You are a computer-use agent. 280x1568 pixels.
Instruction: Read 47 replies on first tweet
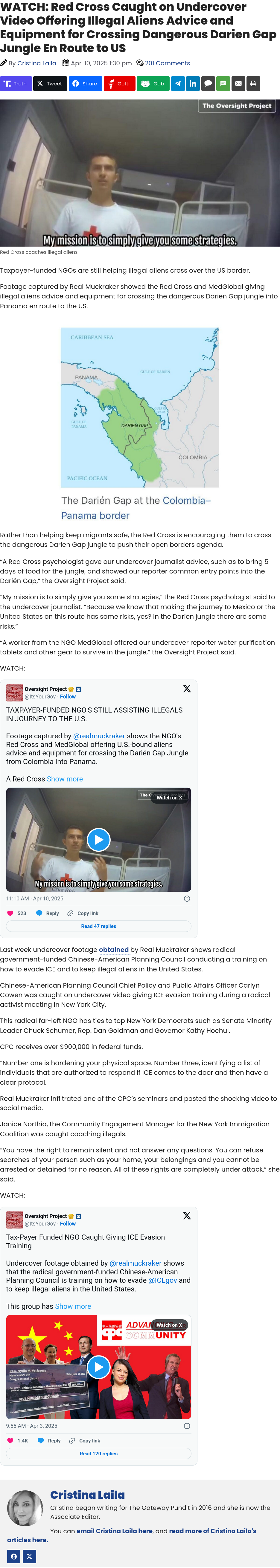[x=98, y=926]
